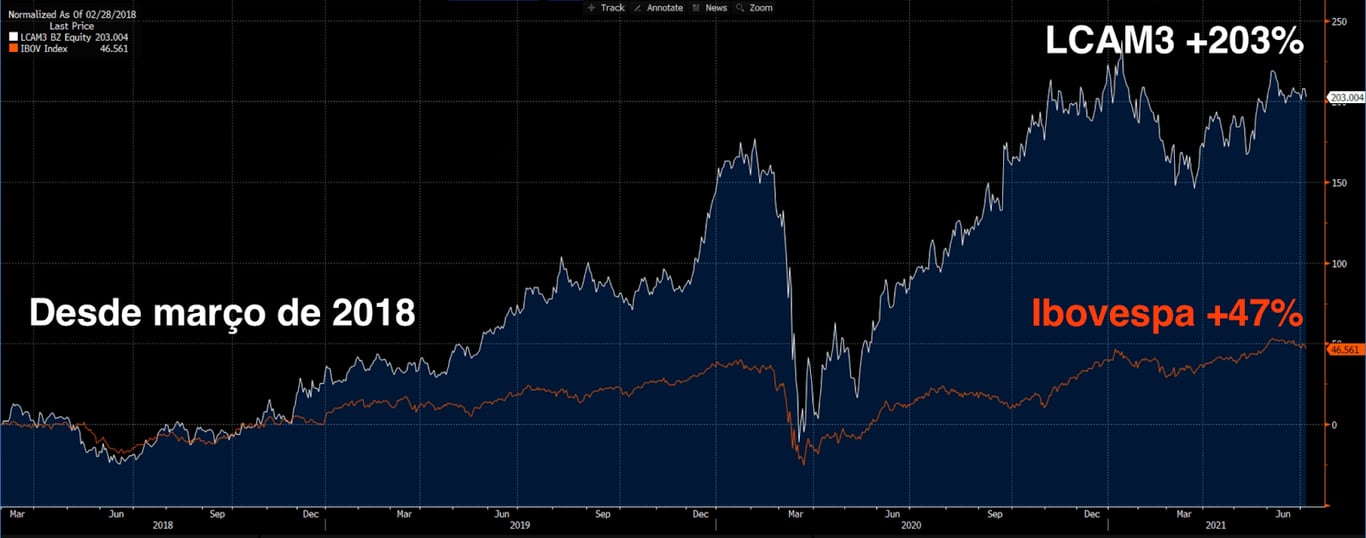The image size is (1366, 538).
Task: Click the Last Price legend header
Action: coord(71,26)
